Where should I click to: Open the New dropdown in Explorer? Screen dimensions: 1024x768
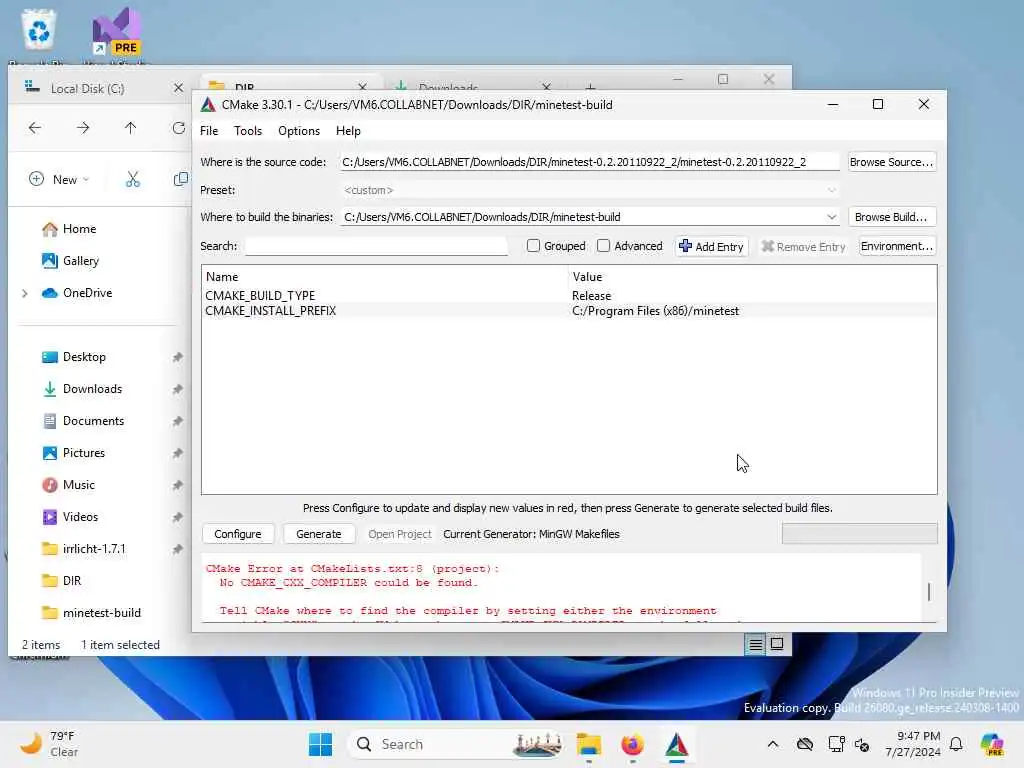pyautogui.click(x=59, y=180)
